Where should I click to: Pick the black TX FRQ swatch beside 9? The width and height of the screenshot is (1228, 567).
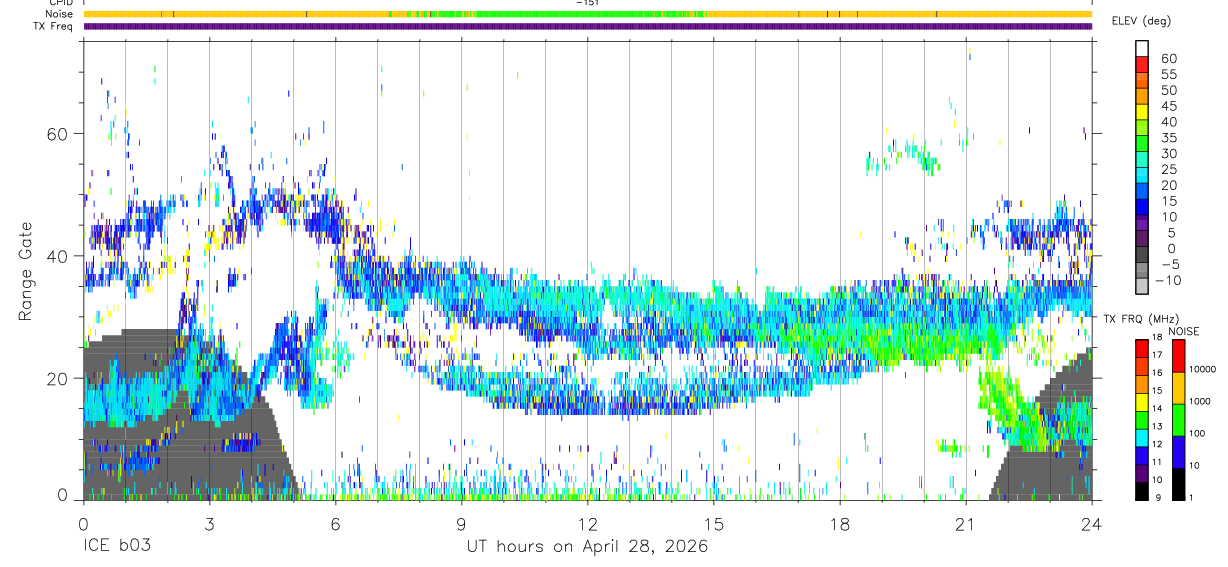pos(1142,491)
